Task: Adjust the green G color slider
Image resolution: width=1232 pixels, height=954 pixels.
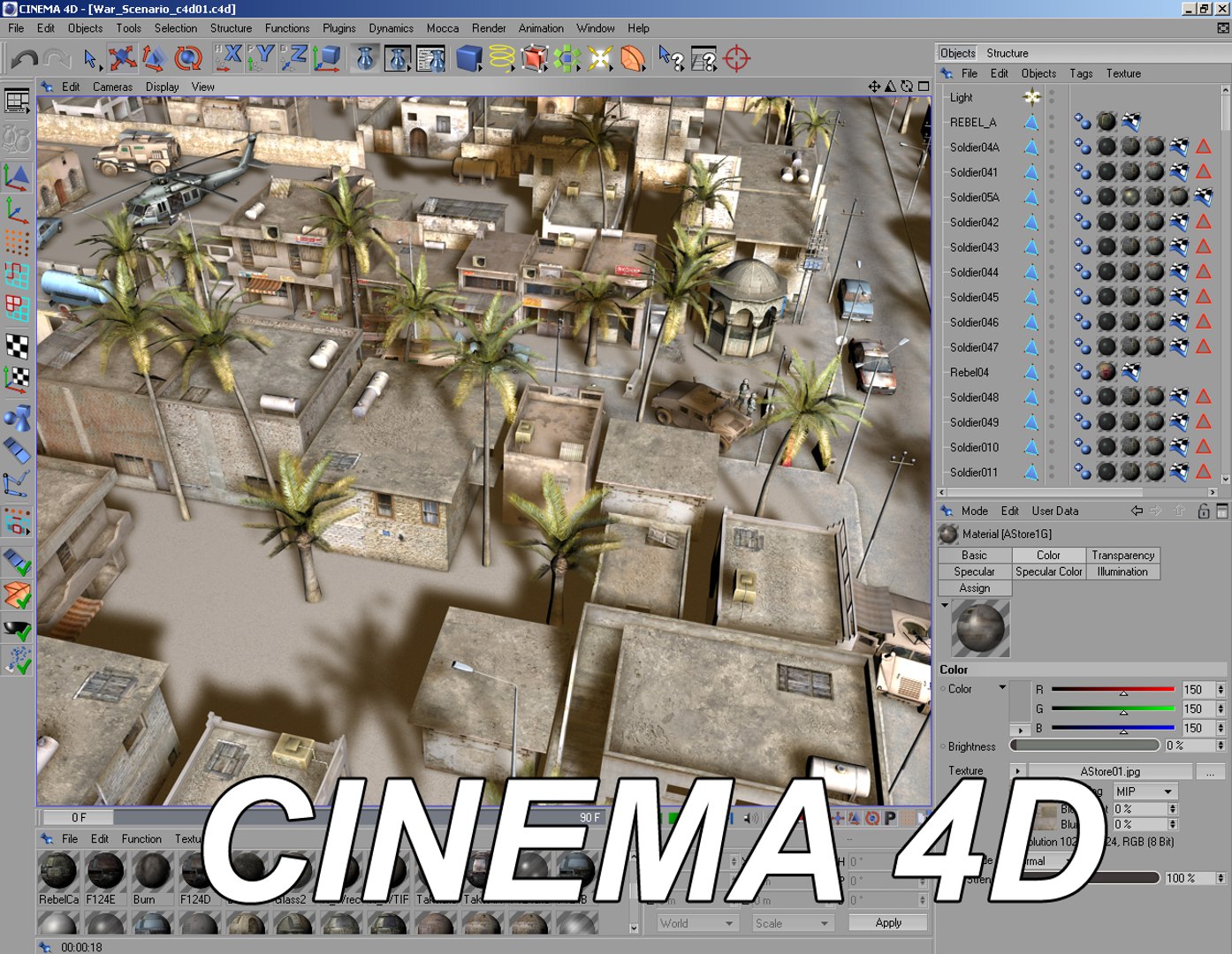Action: point(1113,709)
